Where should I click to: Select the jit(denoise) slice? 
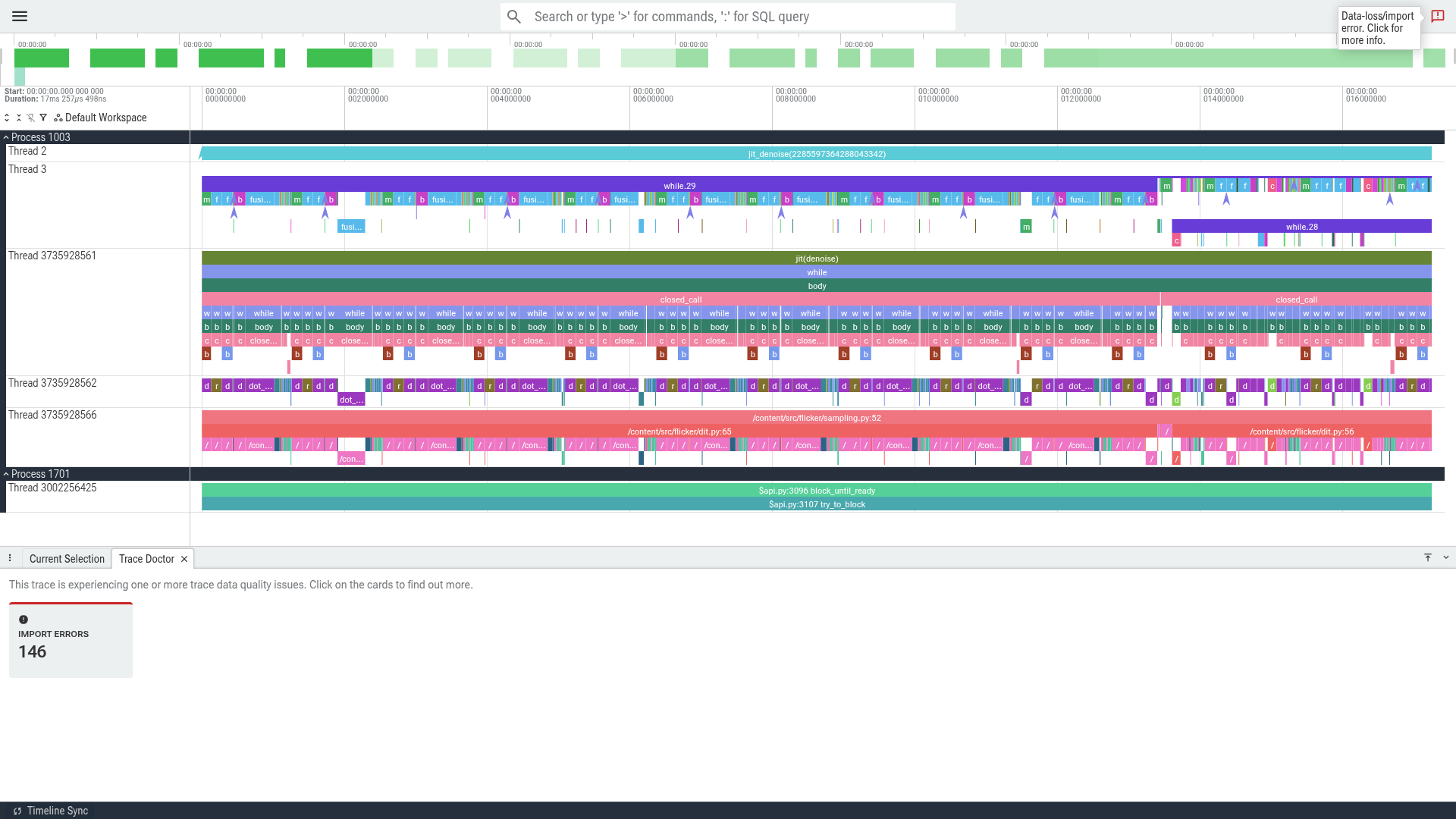(816, 259)
